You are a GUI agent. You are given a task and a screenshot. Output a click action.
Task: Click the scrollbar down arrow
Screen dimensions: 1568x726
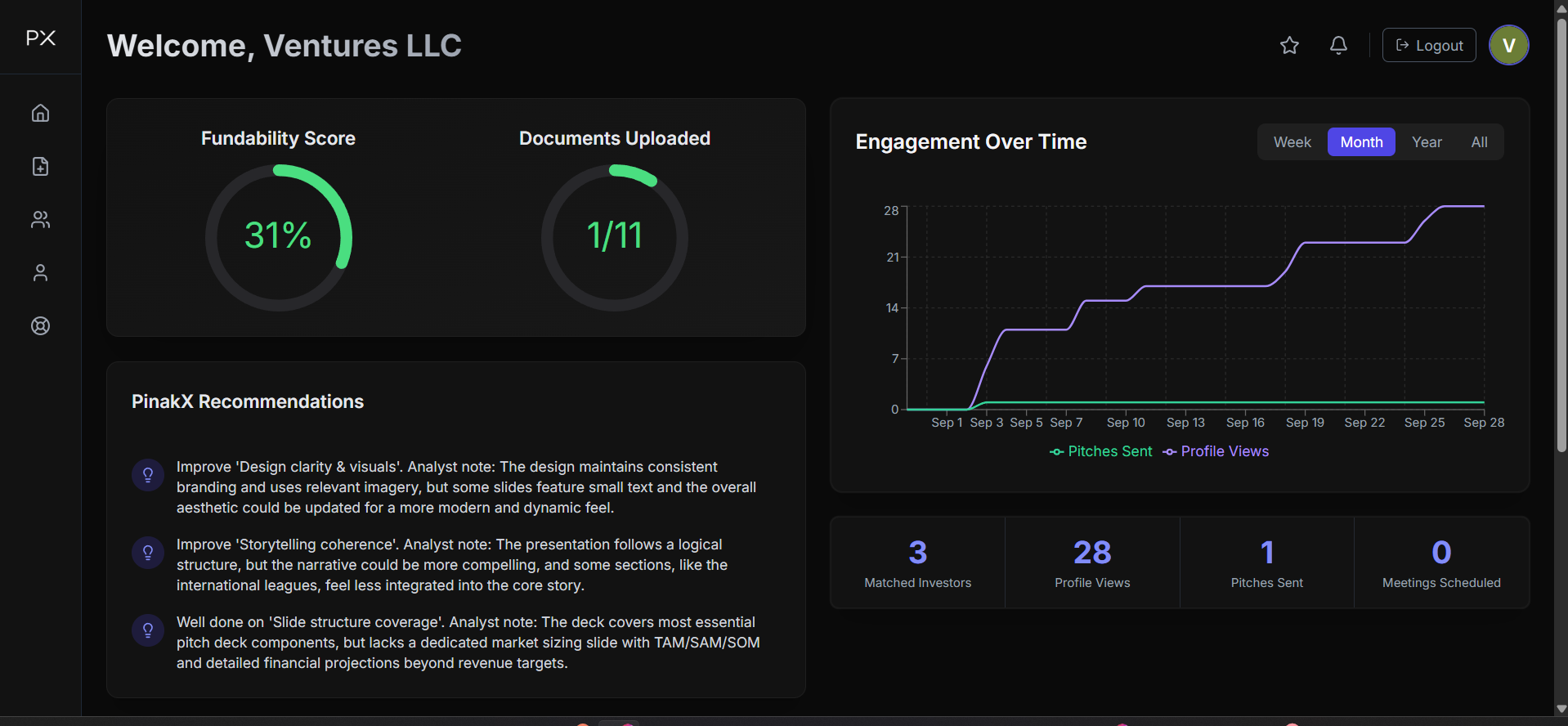click(x=1561, y=709)
